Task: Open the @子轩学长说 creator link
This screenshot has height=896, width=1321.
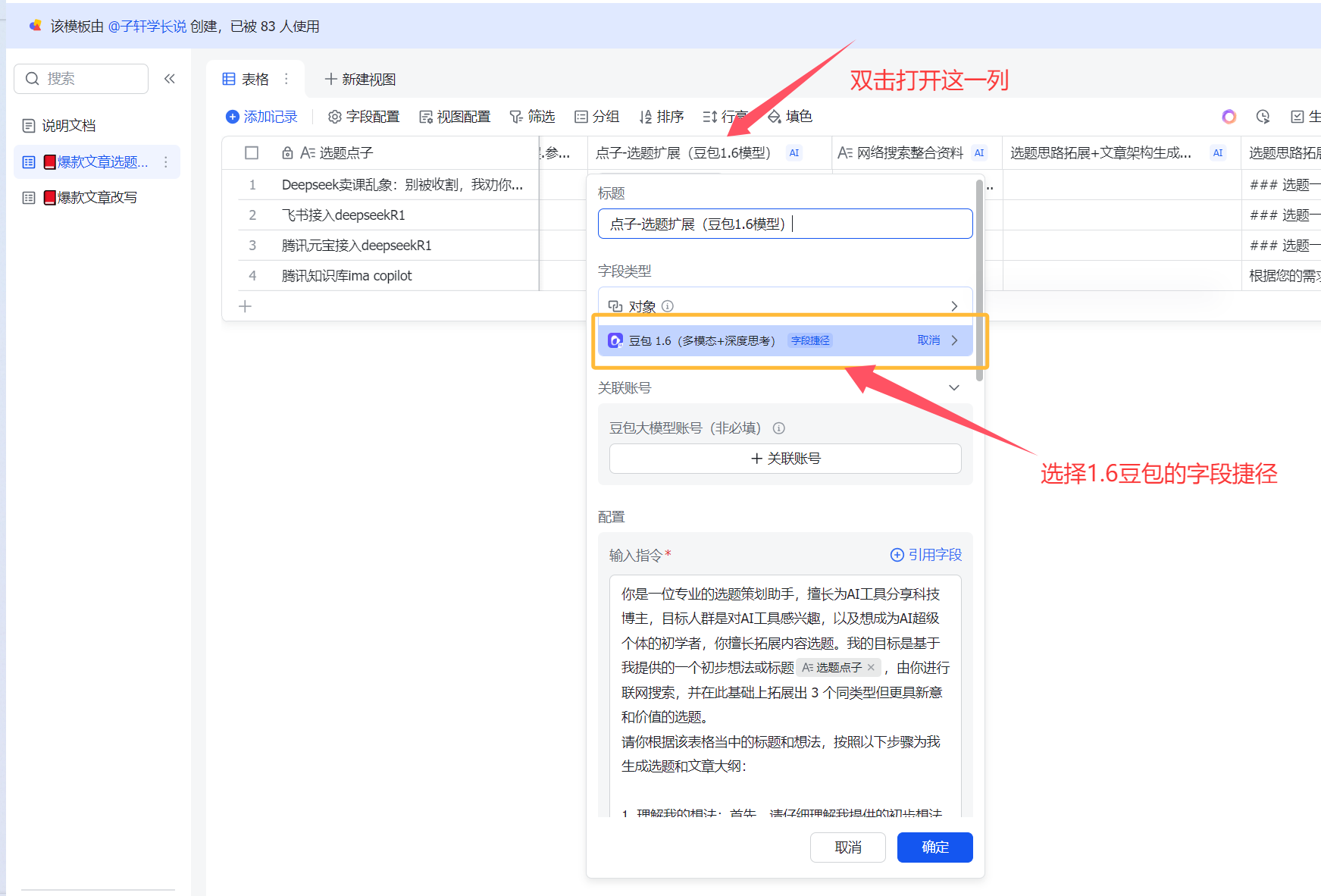Action: click(147, 27)
